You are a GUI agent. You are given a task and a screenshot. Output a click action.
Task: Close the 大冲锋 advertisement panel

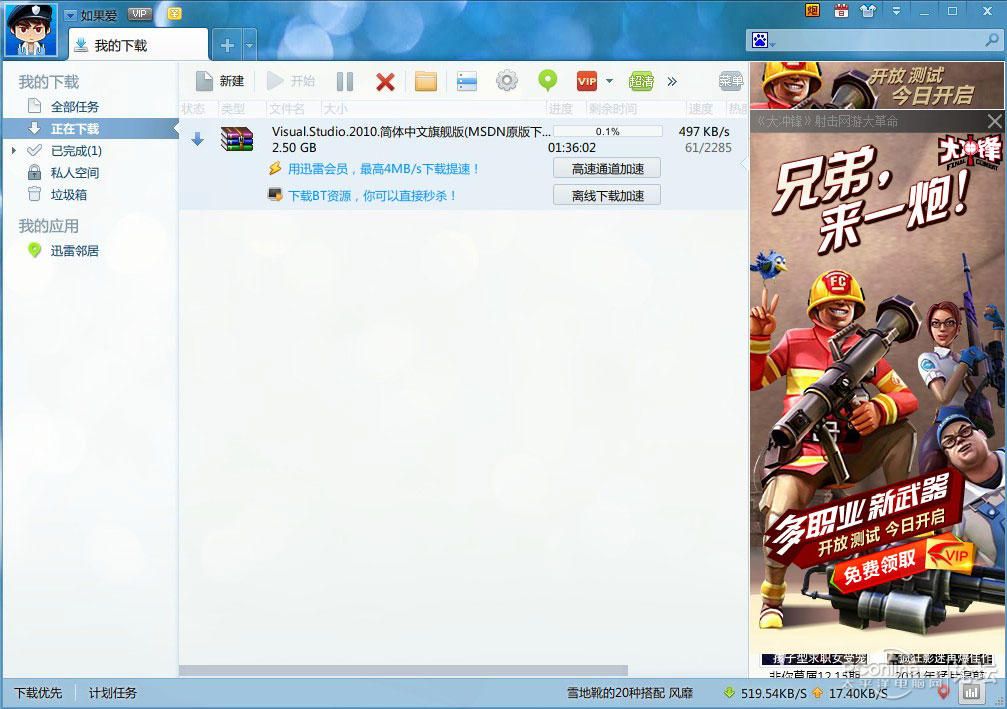click(994, 121)
